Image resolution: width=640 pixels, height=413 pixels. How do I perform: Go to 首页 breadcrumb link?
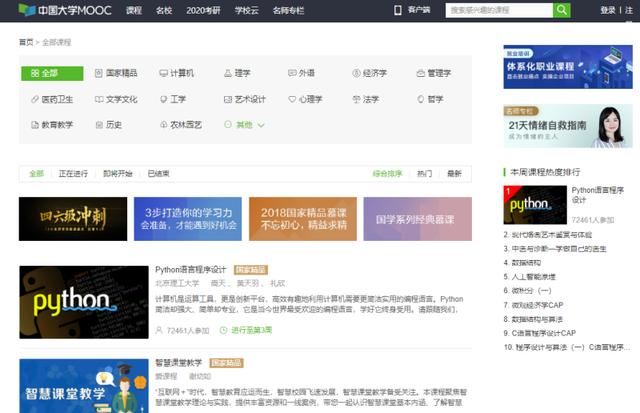(x=26, y=42)
